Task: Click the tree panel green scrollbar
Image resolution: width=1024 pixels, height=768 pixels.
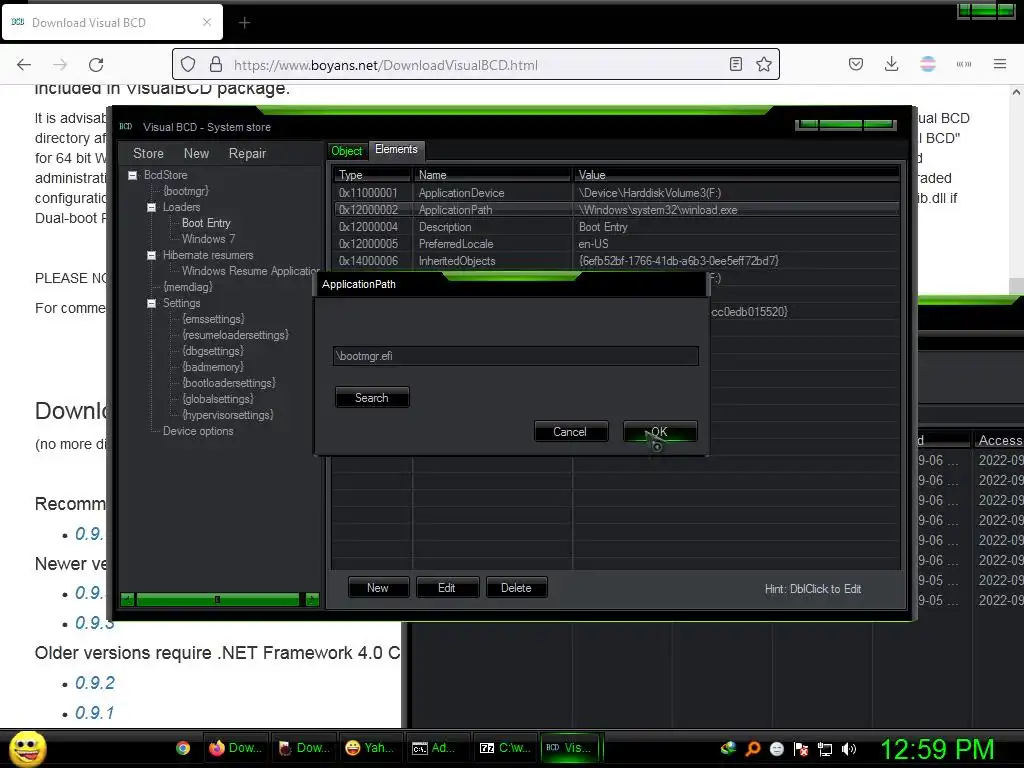Action: [218, 599]
